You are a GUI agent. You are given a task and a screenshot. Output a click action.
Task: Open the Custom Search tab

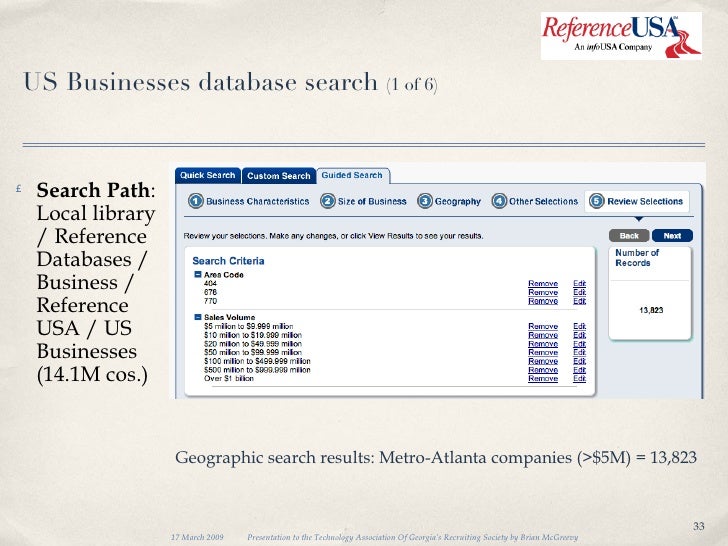point(279,176)
